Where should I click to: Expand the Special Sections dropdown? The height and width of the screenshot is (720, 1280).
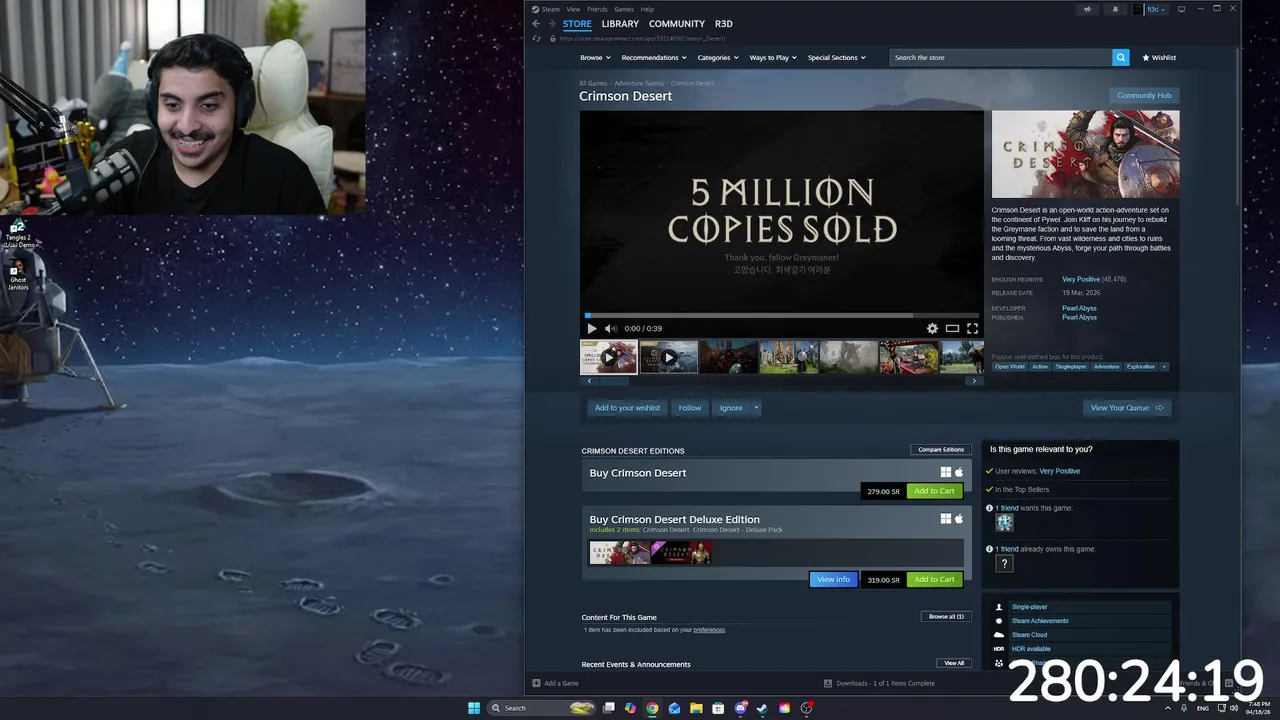[x=837, y=58]
